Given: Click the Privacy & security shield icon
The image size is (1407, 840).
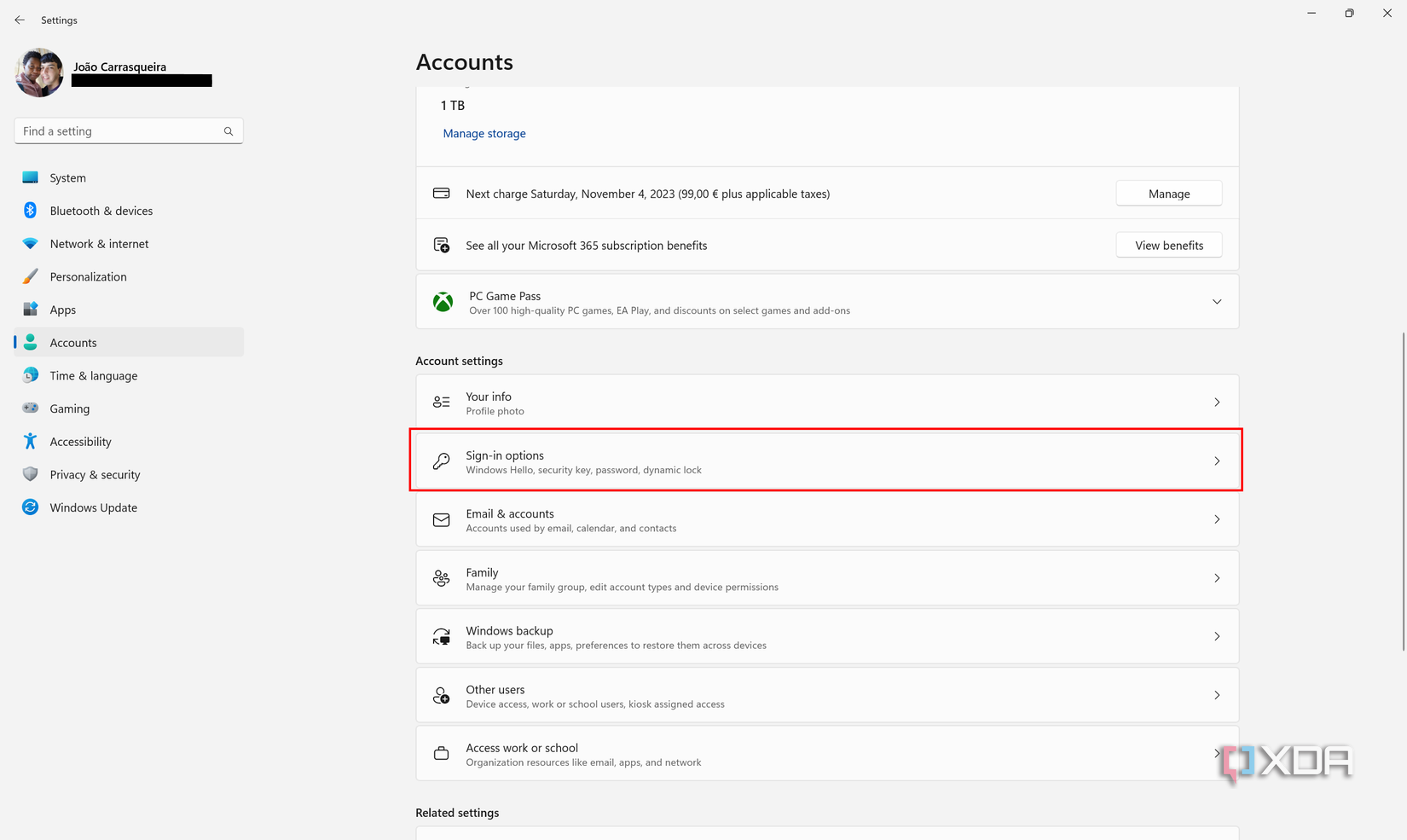Looking at the screenshot, I should [x=31, y=474].
